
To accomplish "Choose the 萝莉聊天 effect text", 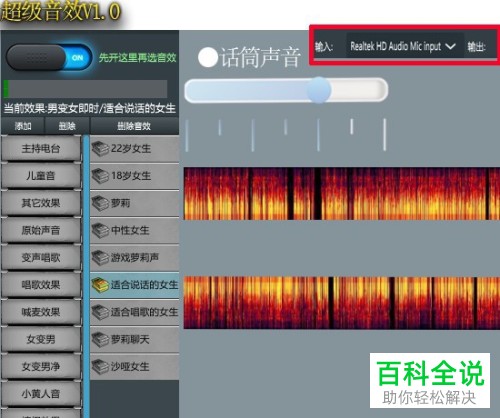I will coord(130,340).
